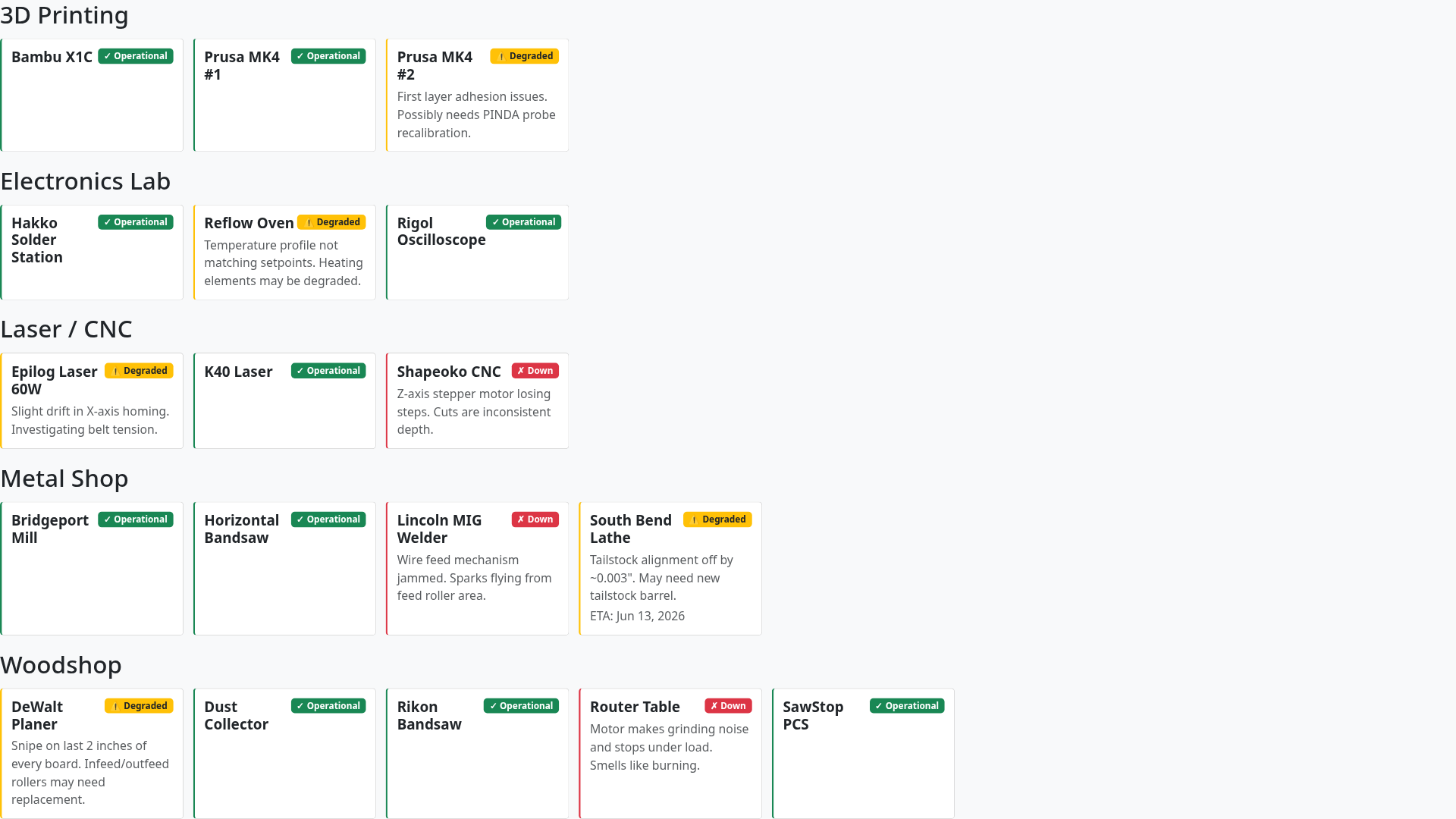The image size is (1456, 819).
Task: Open the Router Table title
Action: point(635,707)
